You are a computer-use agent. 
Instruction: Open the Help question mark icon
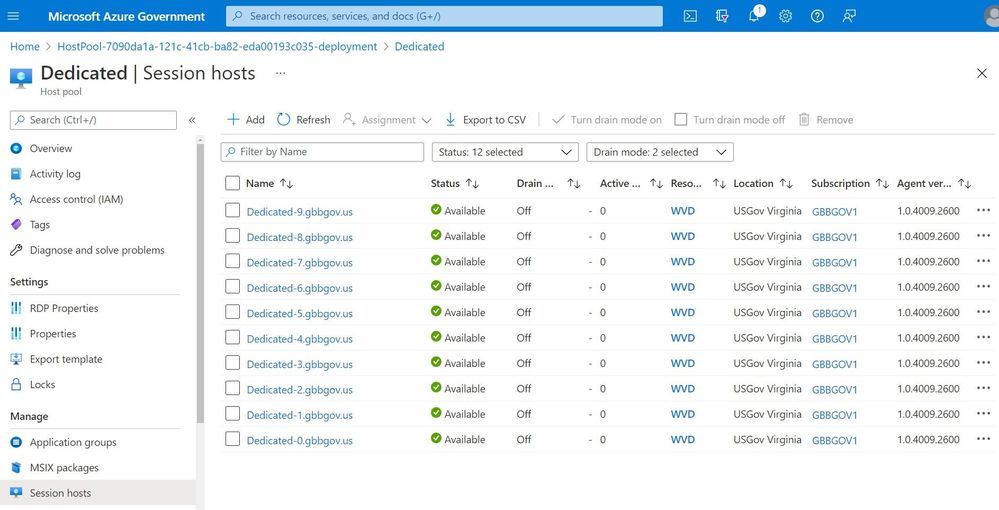point(817,17)
